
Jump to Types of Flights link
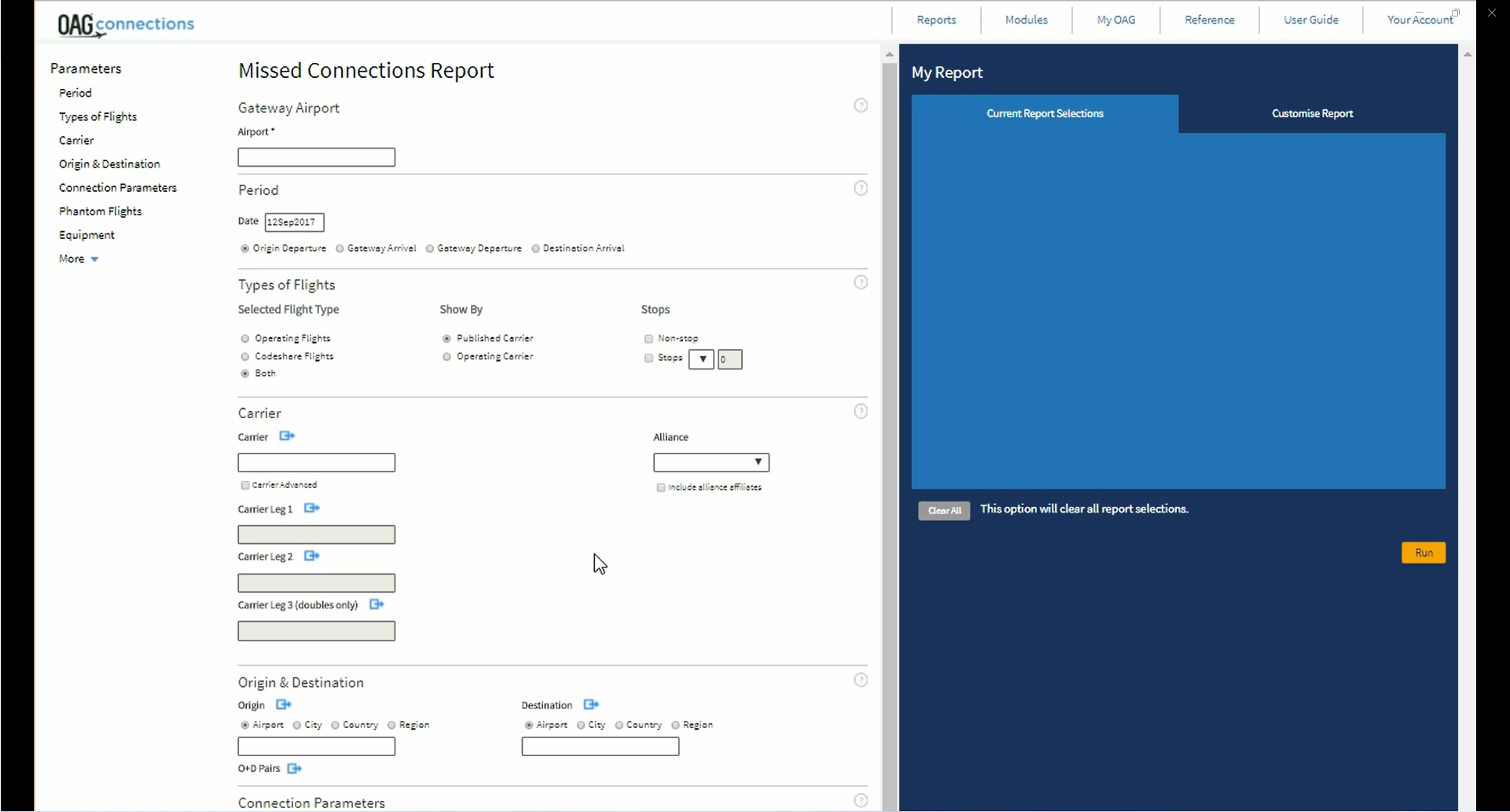tap(97, 116)
